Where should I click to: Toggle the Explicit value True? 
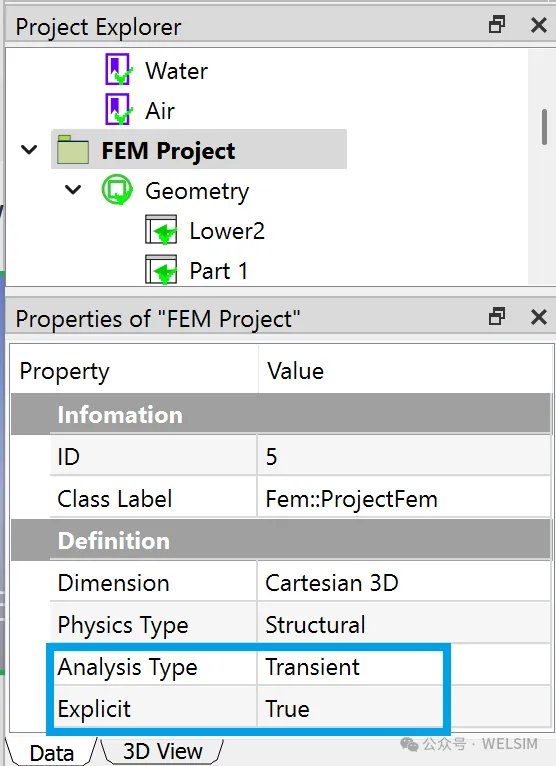coord(404,708)
